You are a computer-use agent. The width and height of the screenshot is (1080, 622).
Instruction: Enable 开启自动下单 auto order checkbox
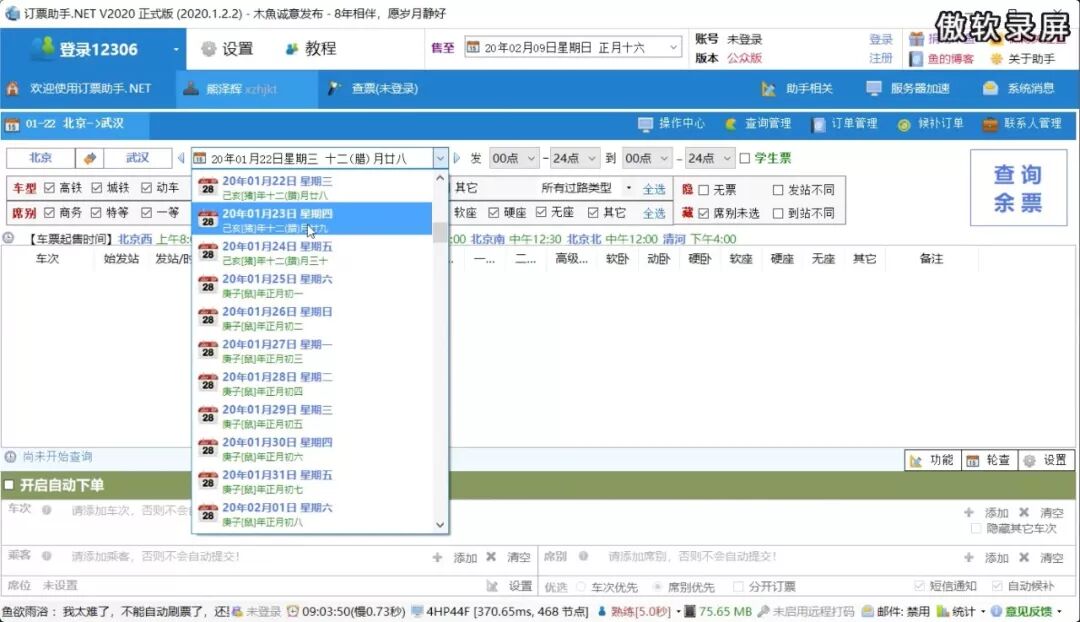point(9,485)
